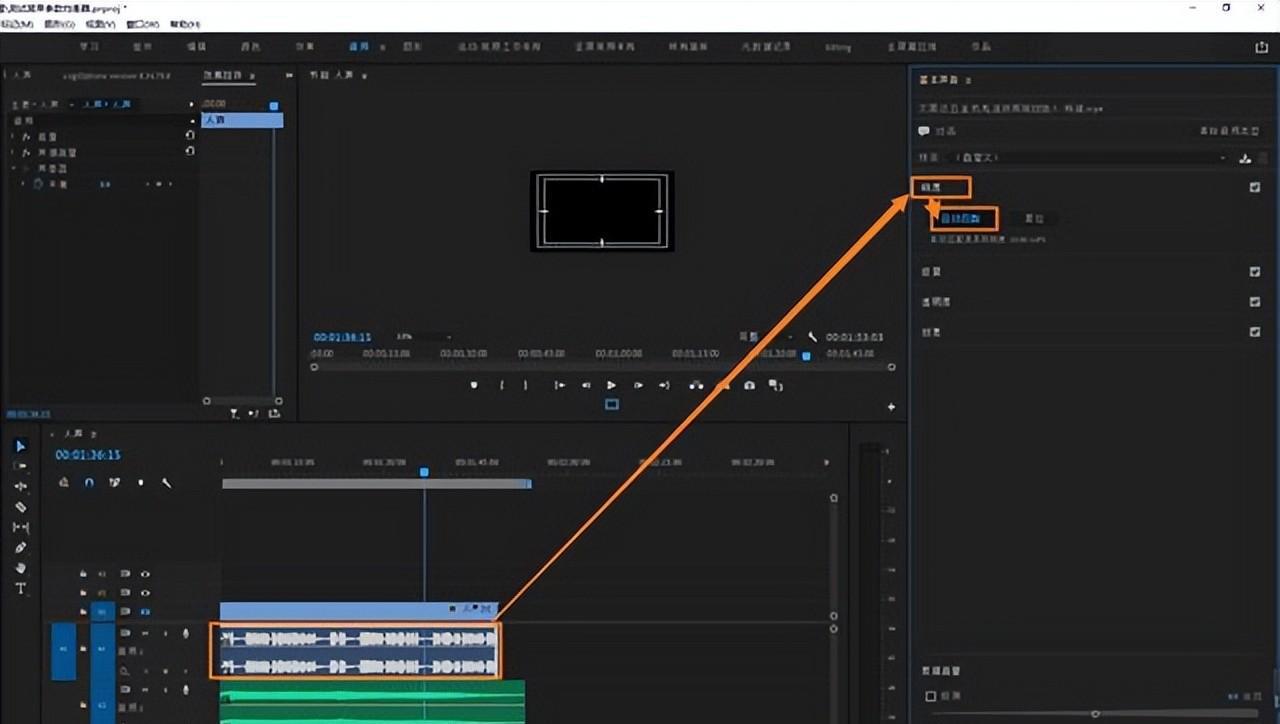Toggle Repair section checkbox
Screen dimensions: 1280x724
1255,271
